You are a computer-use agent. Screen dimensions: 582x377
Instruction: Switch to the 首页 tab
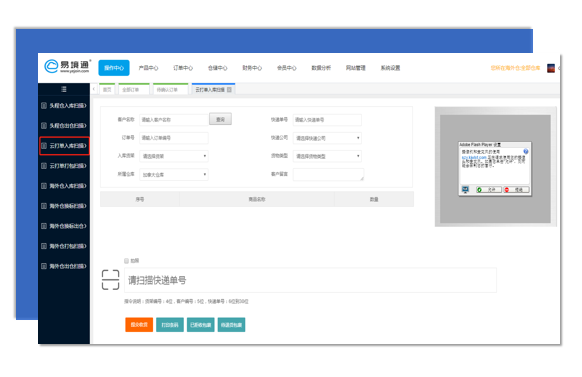107,89
